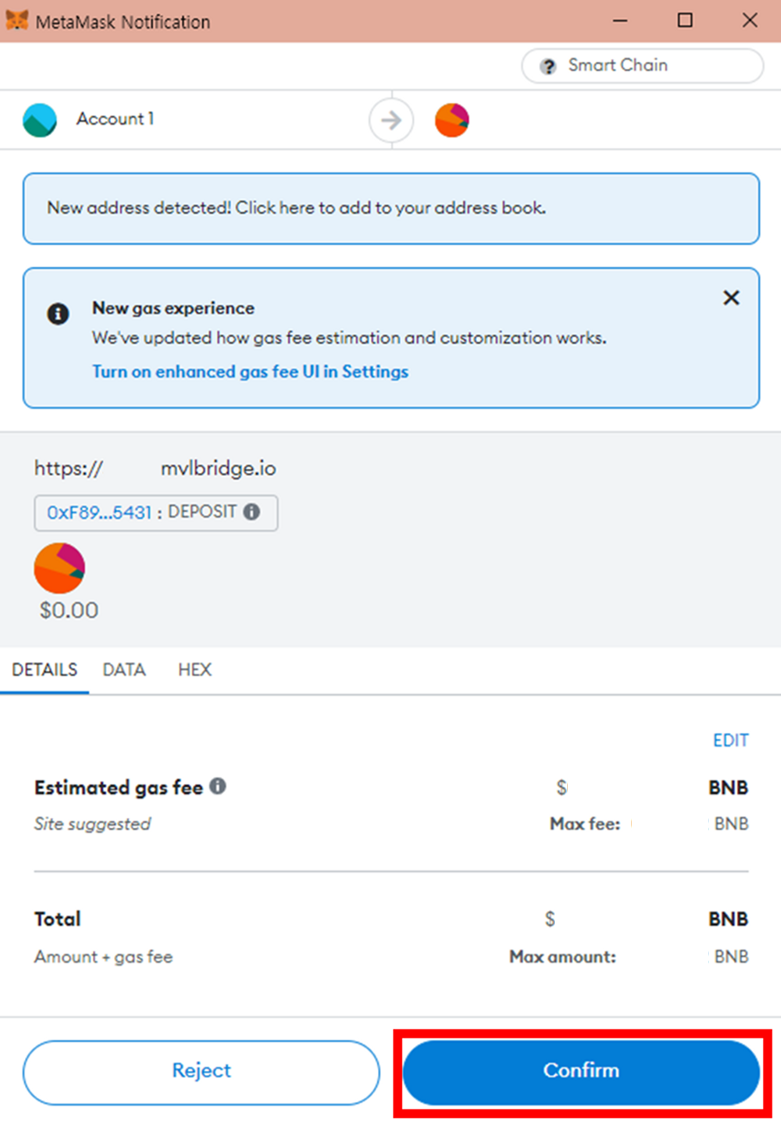The width and height of the screenshot is (781, 1125).
Task: Click the info icon next to Estimated gas fee
Action: (217, 786)
